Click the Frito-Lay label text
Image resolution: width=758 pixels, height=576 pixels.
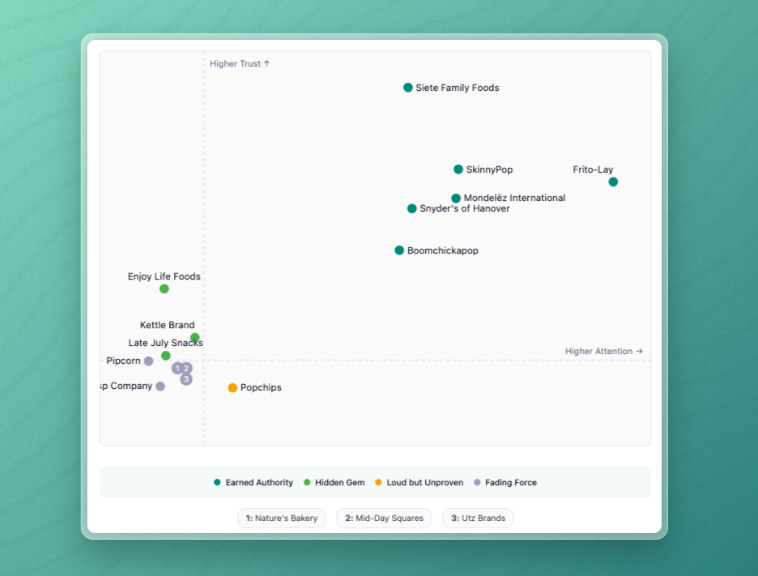pyautogui.click(x=593, y=170)
